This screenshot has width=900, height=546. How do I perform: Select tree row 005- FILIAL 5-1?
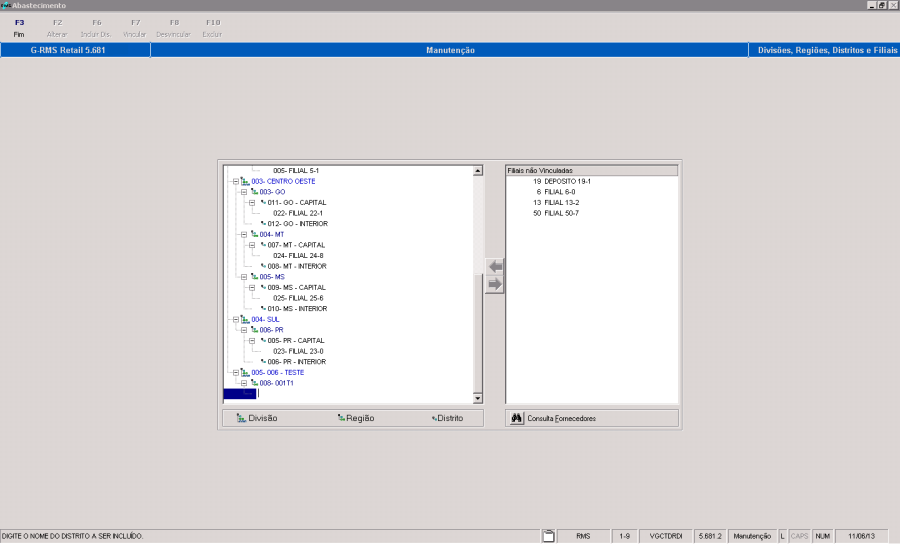click(x=296, y=171)
